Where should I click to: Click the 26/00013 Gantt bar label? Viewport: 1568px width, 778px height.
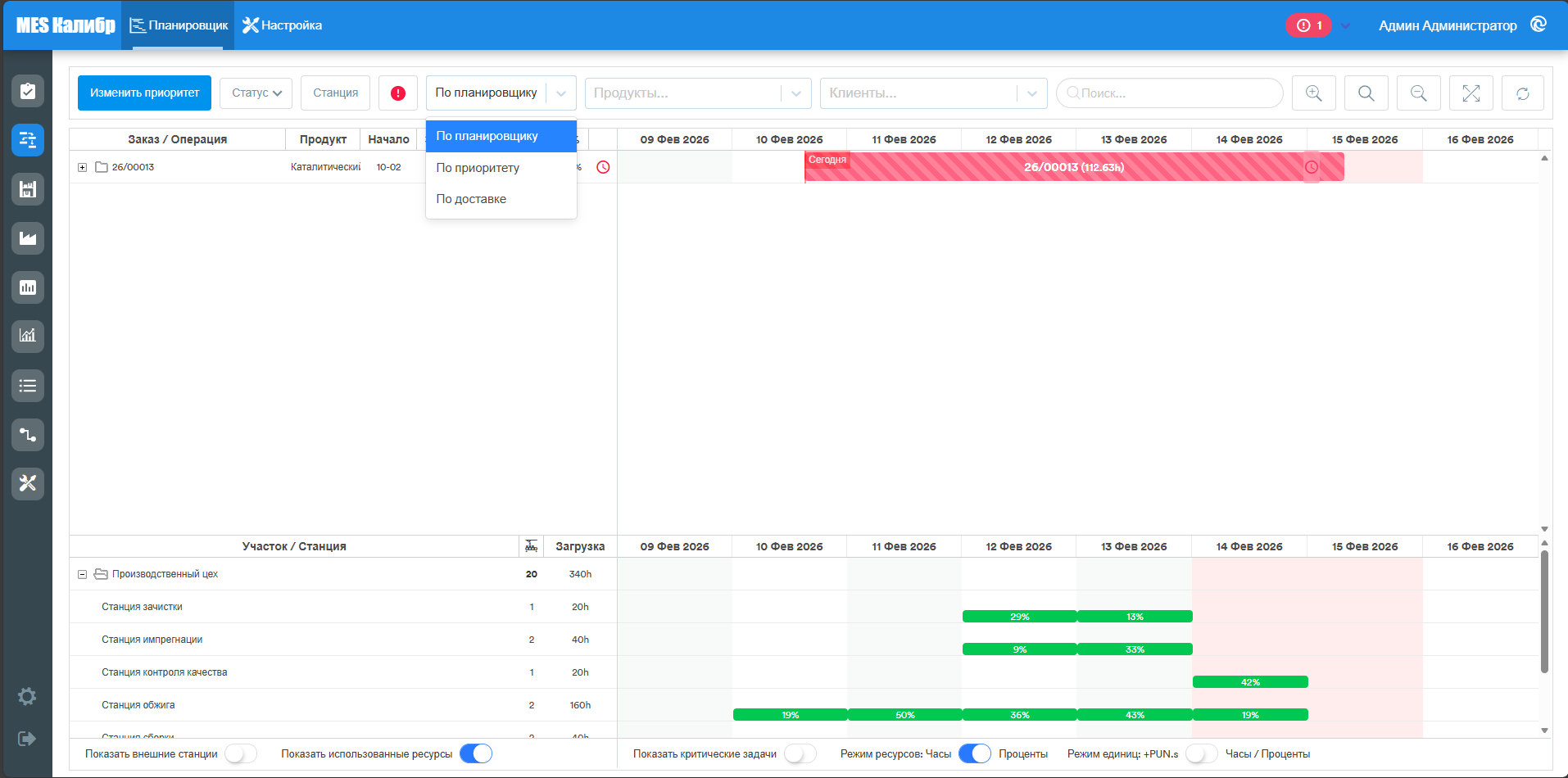1074,167
